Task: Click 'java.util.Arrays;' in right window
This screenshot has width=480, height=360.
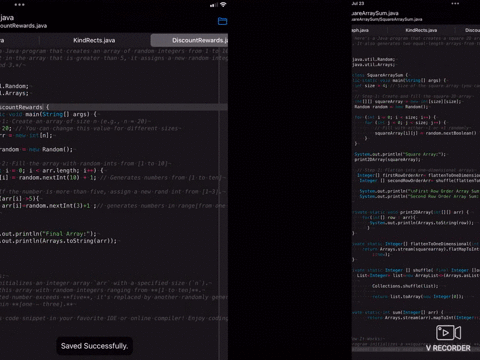Action: point(374,65)
